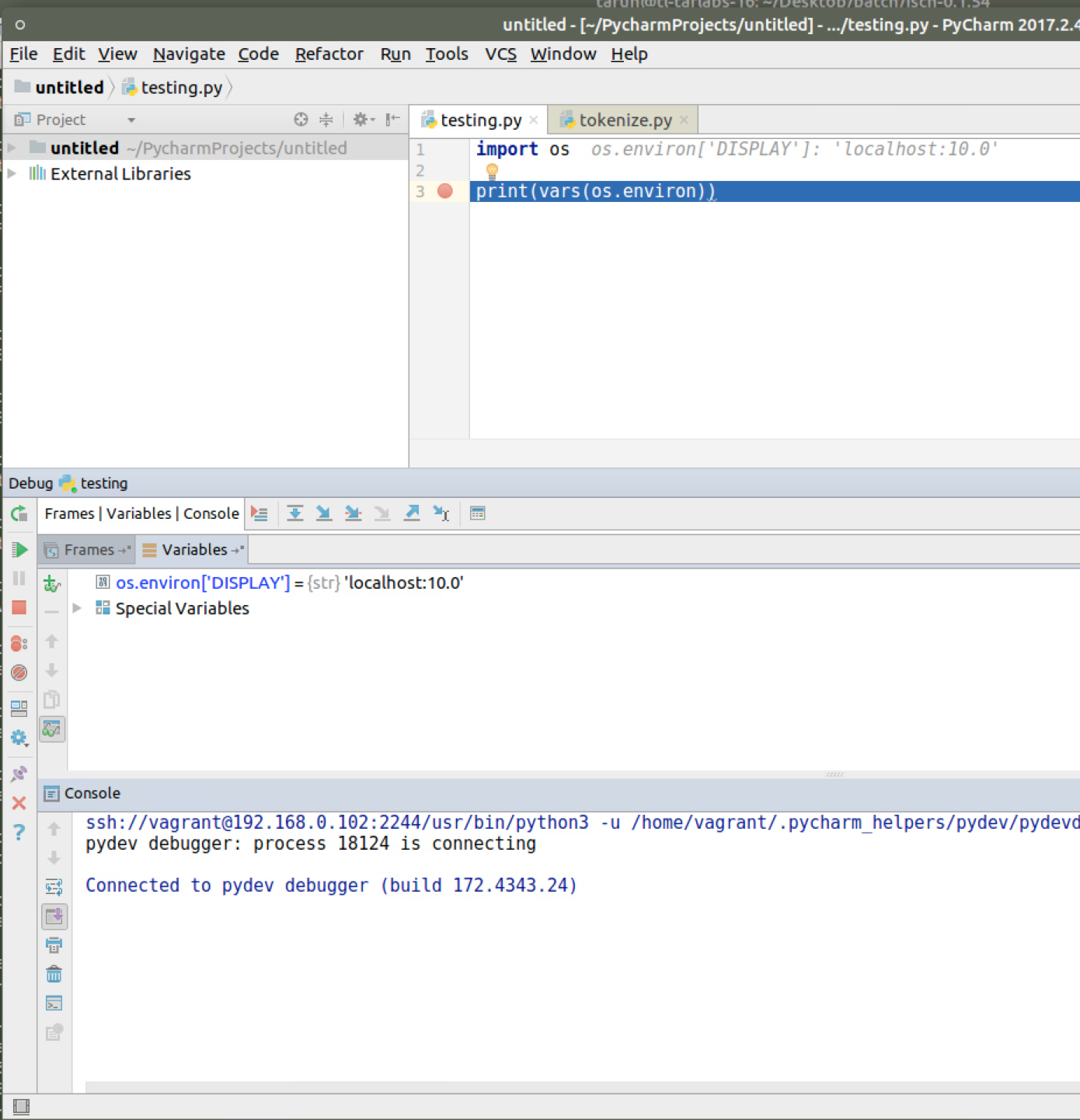
Task: Click the bottom Console toolbar icon
Action: (54, 1032)
